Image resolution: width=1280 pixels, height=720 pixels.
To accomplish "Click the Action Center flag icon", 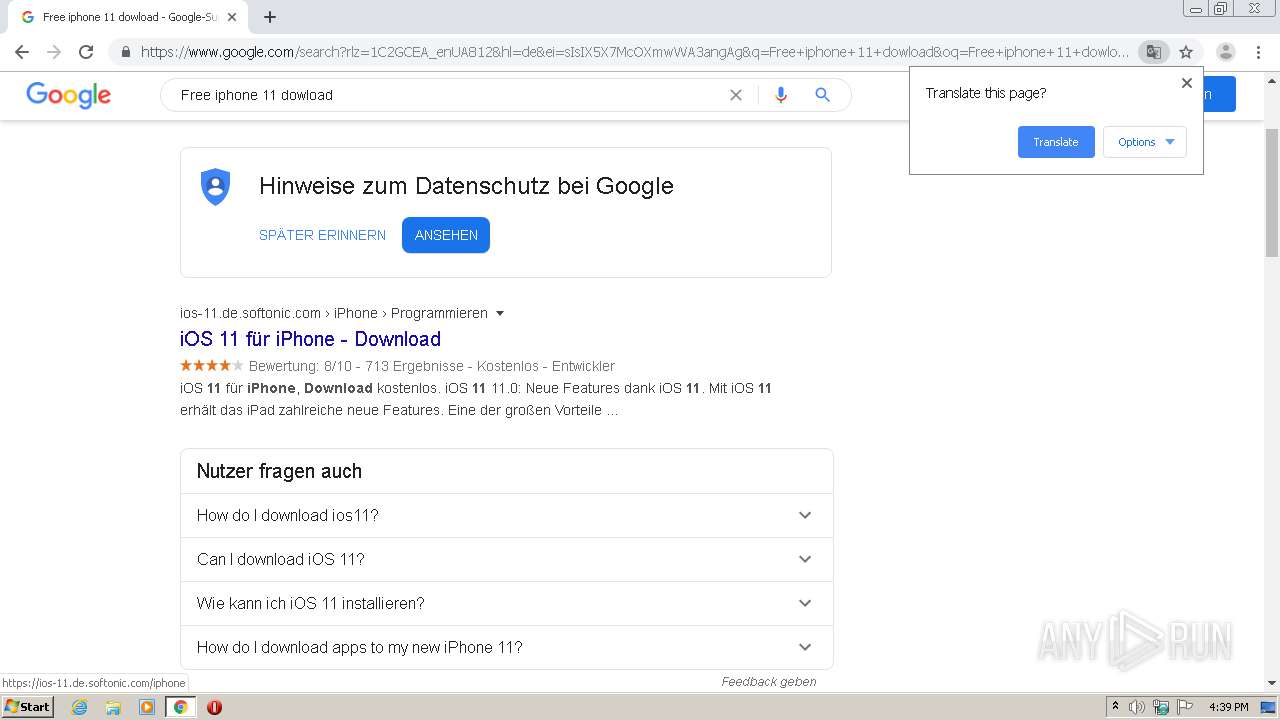I will point(1183,707).
